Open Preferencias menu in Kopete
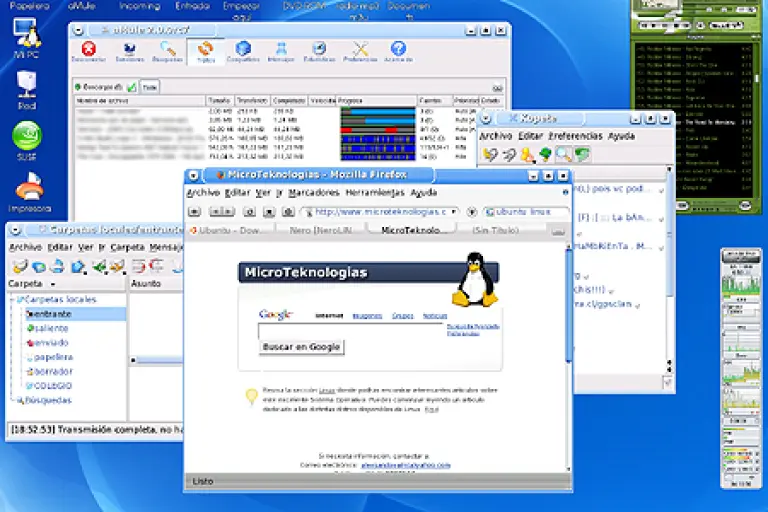 575,136
